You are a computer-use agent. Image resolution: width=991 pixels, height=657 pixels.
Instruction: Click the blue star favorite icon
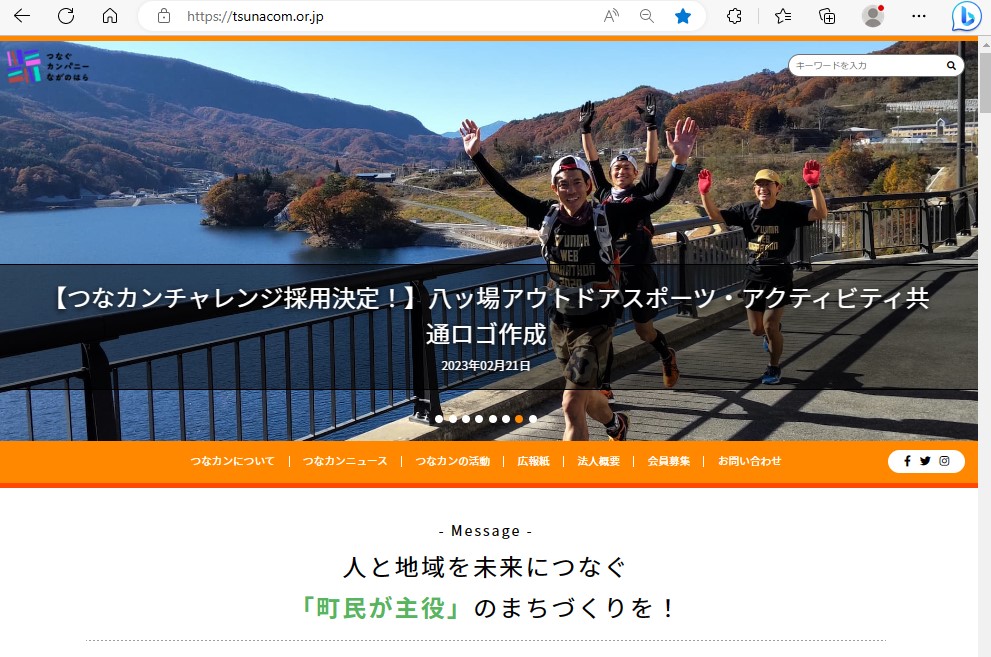pos(683,16)
